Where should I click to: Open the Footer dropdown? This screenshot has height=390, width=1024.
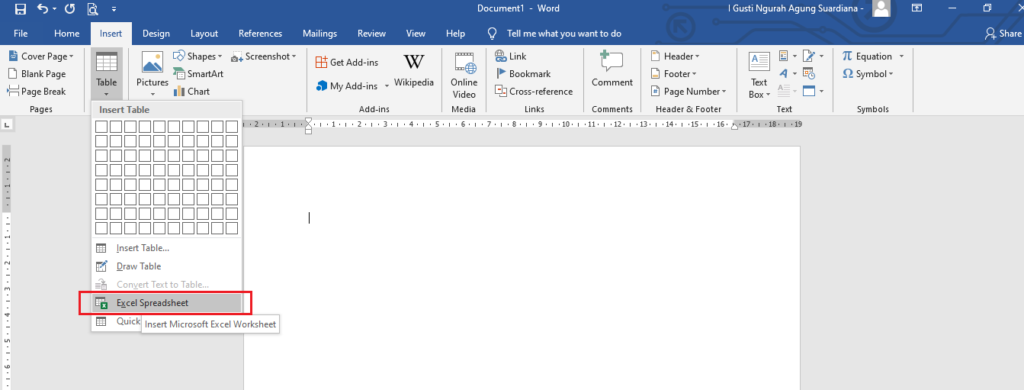coord(674,74)
